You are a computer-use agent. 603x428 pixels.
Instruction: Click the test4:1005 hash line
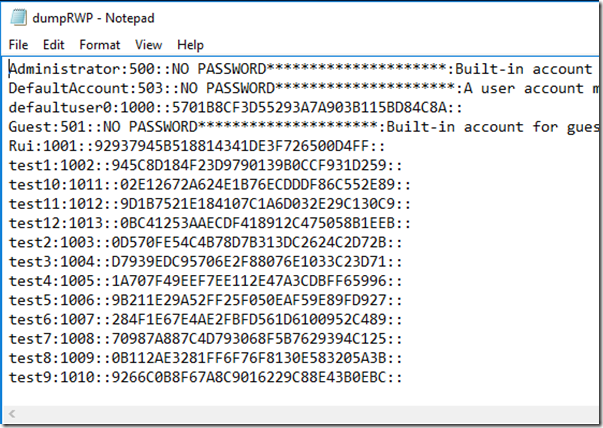(205, 281)
